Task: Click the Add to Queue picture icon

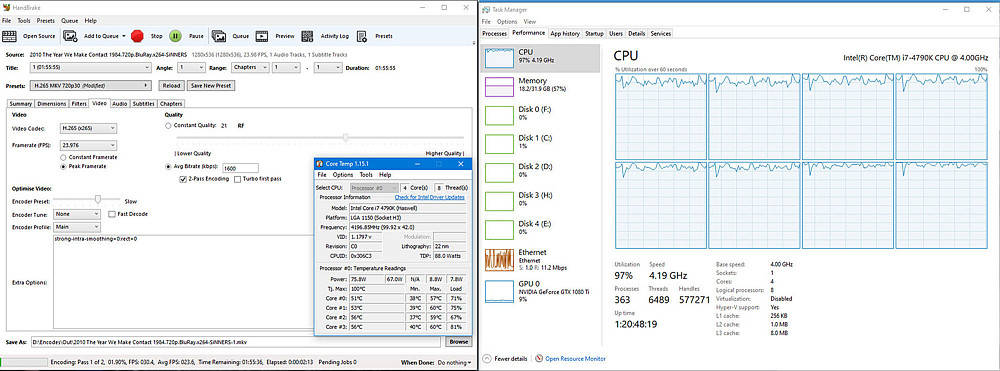Action: pos(70,36)
